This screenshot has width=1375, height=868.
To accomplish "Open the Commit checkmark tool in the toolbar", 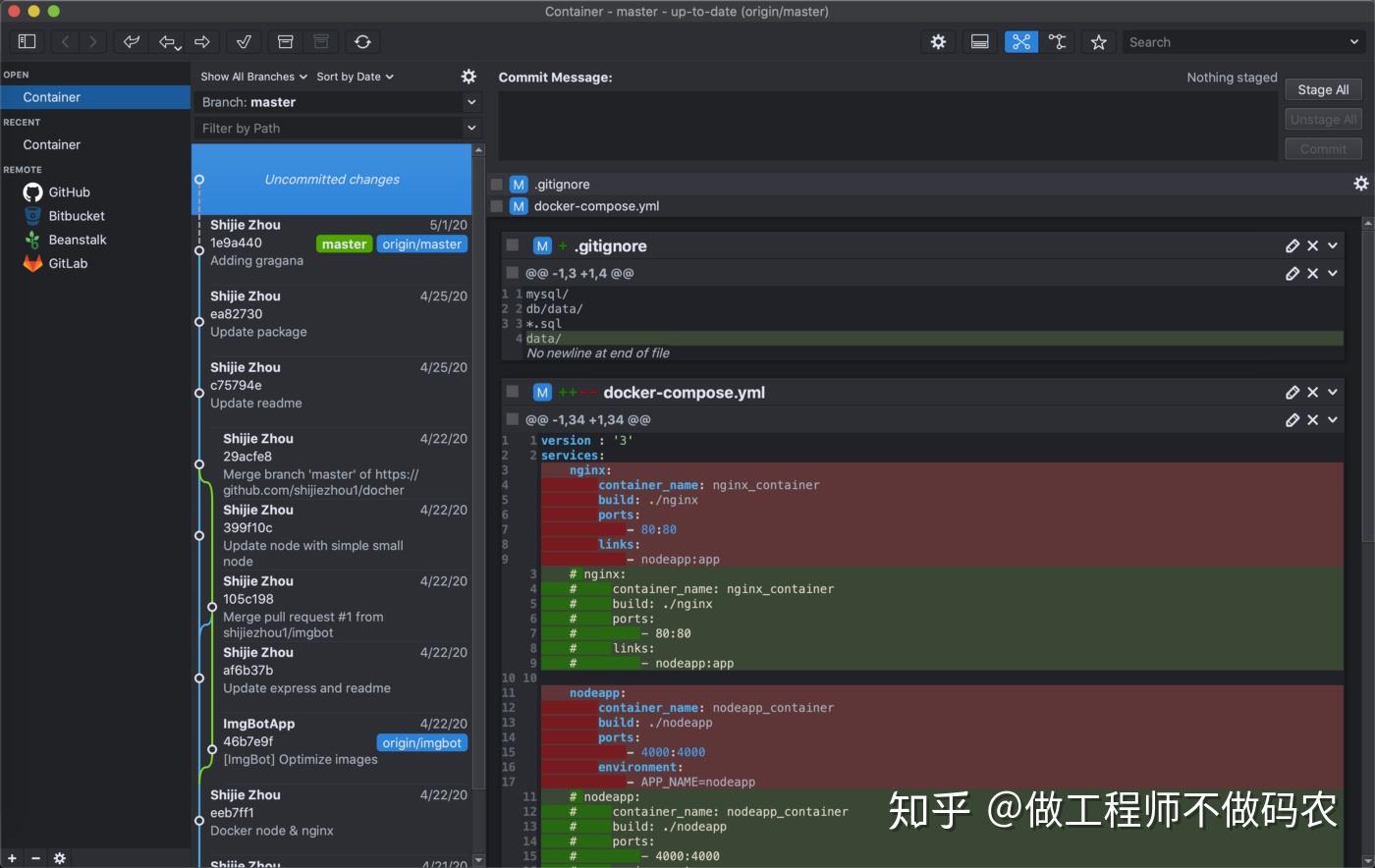I will coord(244,41).
